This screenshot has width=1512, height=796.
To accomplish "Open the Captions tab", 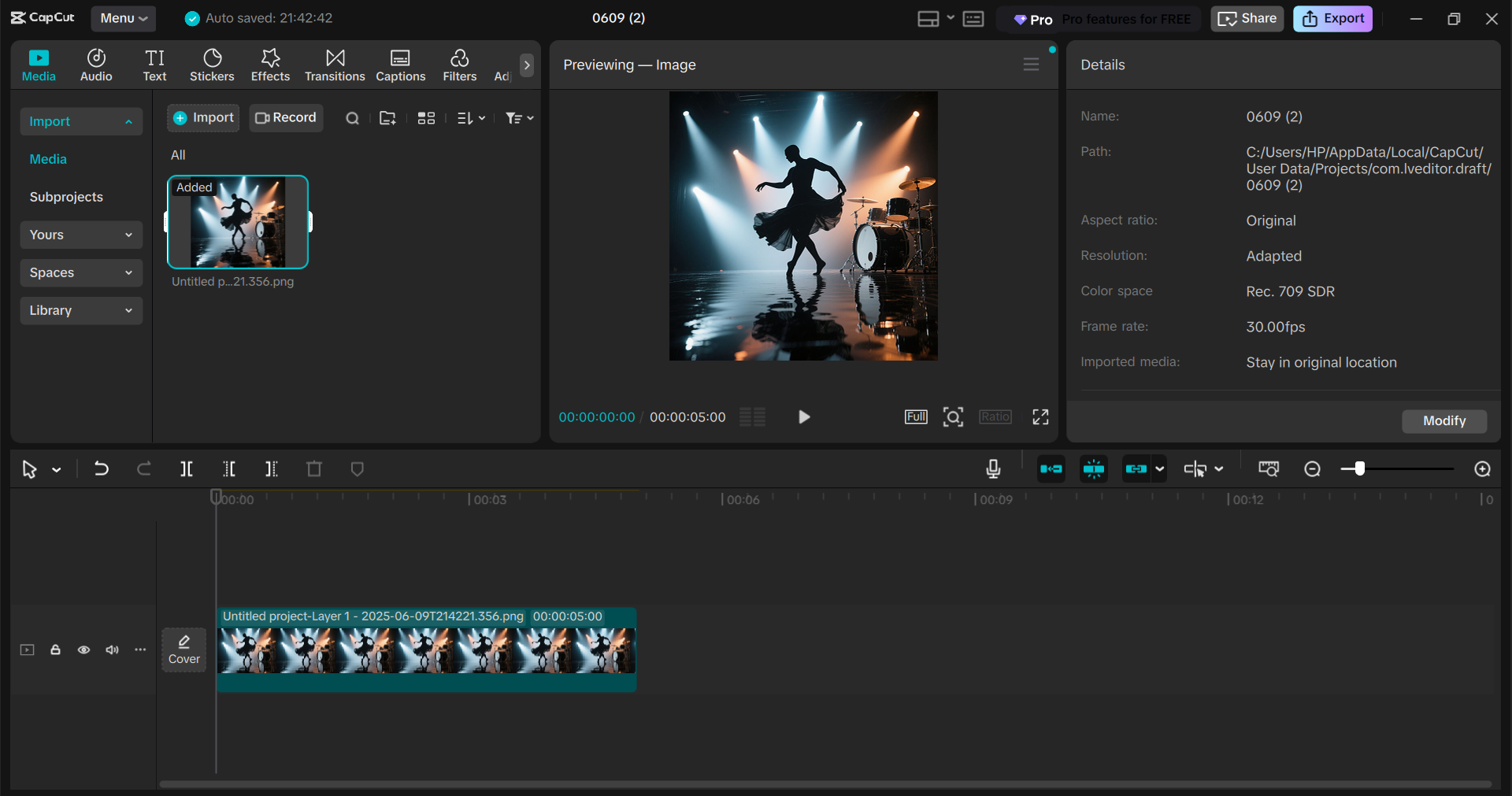I will tap(400, 65).
